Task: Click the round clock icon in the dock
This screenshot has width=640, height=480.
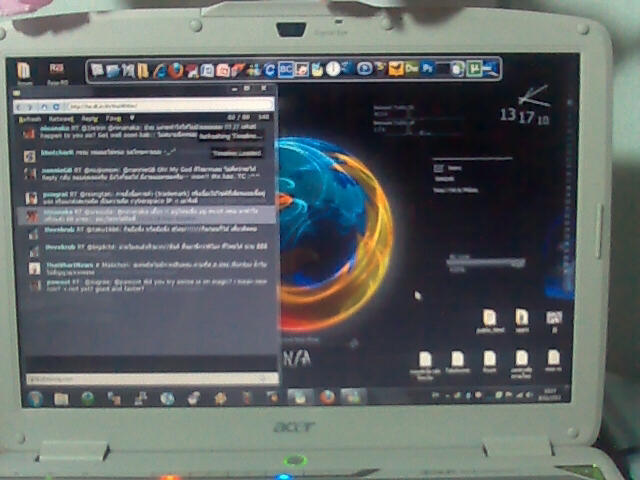Action: (x=333, y=69)
